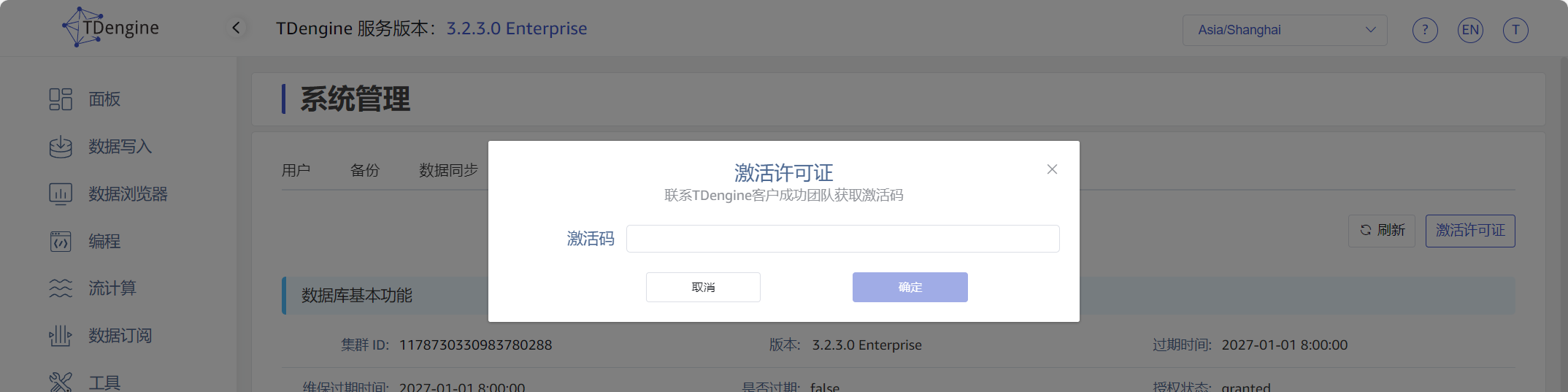Open the 数据同步 tab

point(448,170)
